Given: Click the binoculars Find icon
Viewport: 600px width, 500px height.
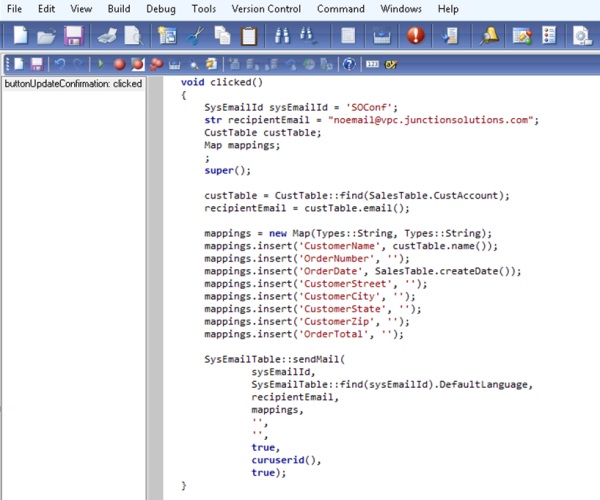Looking at the screenshot, I should pyautogui.click(x=283, y=37).
